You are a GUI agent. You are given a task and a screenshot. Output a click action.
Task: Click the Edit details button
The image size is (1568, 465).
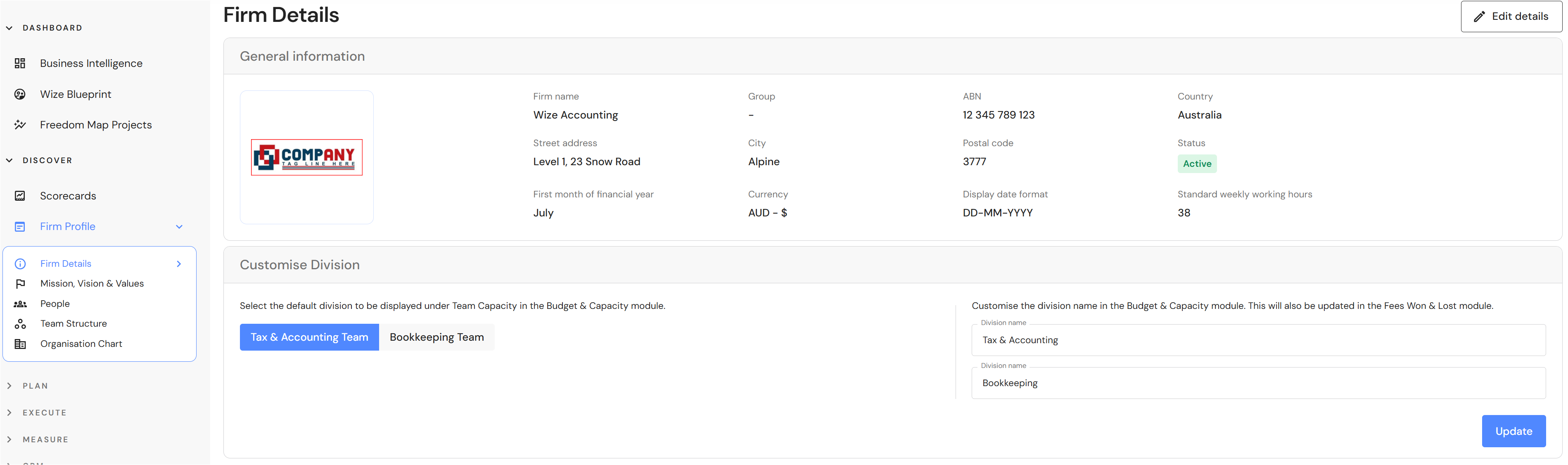pyautogui.click(x=1511, y=17)
